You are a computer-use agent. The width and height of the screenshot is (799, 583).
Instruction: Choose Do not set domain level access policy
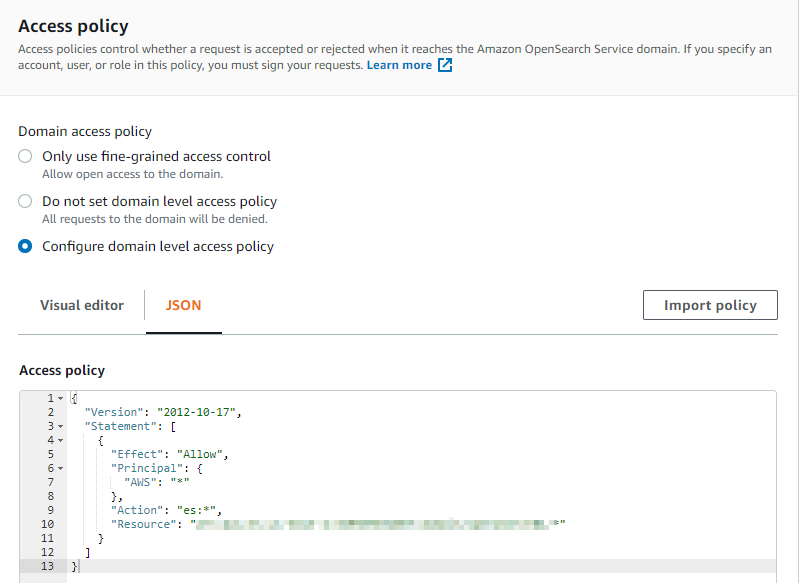tap(26, 201)
